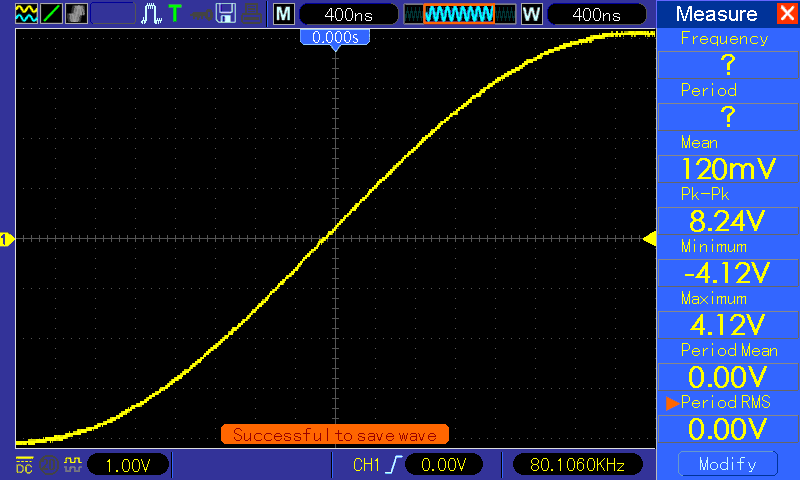Click the Modify button
800x480 pixels.
point(728,464)
